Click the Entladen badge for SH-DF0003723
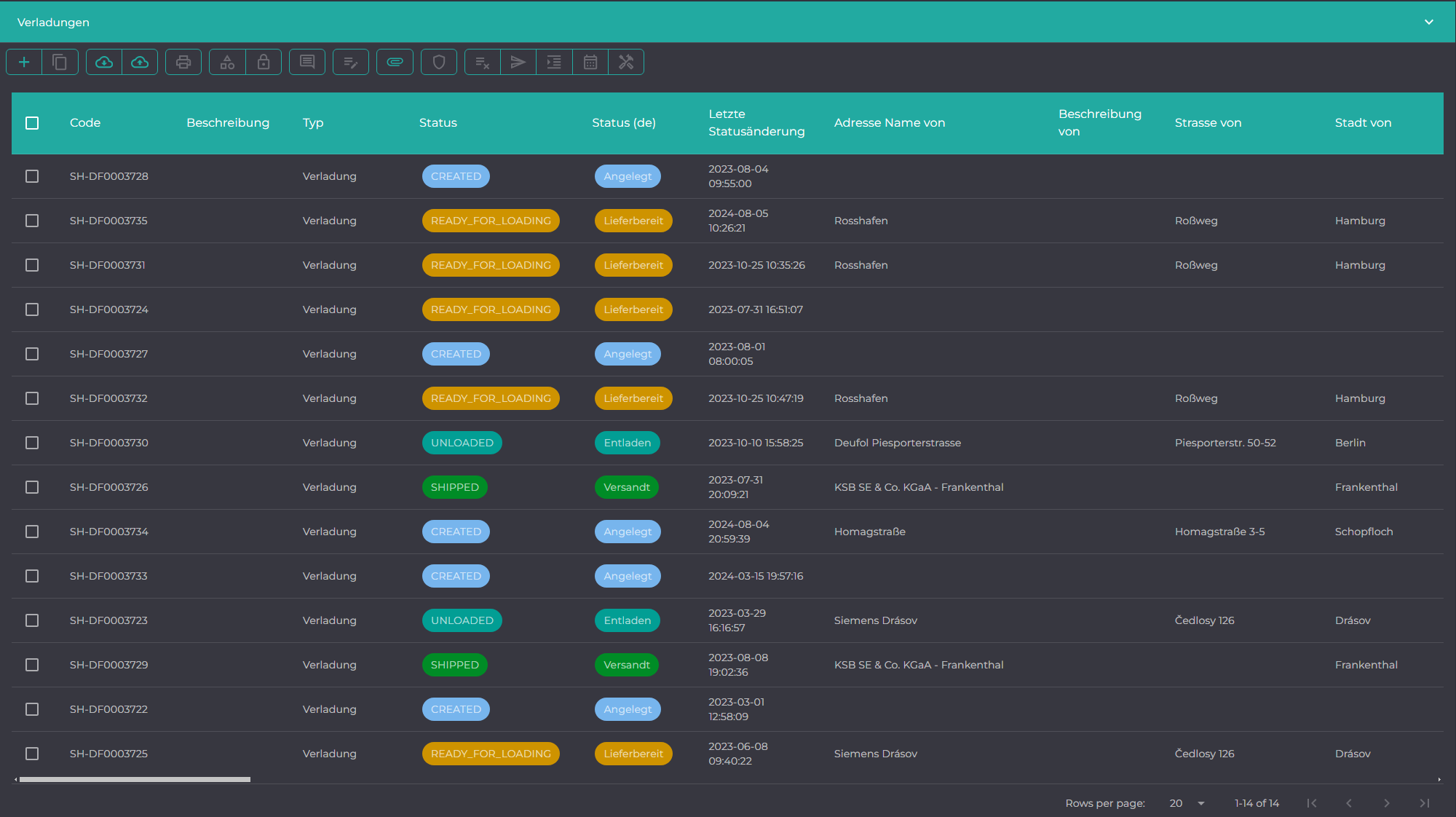The height and width of the screenshot is (817, 1456). point(628,620)
